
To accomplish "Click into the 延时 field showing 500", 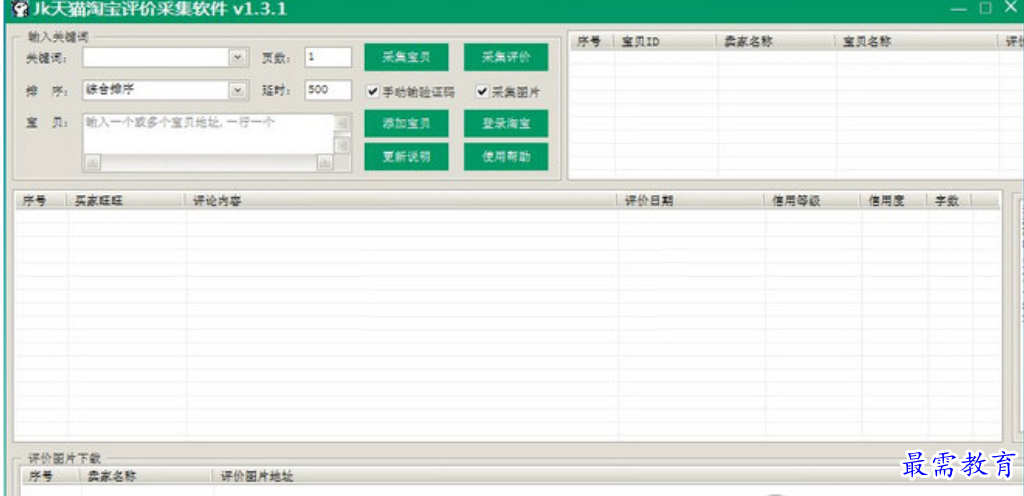I will (328, 90).
